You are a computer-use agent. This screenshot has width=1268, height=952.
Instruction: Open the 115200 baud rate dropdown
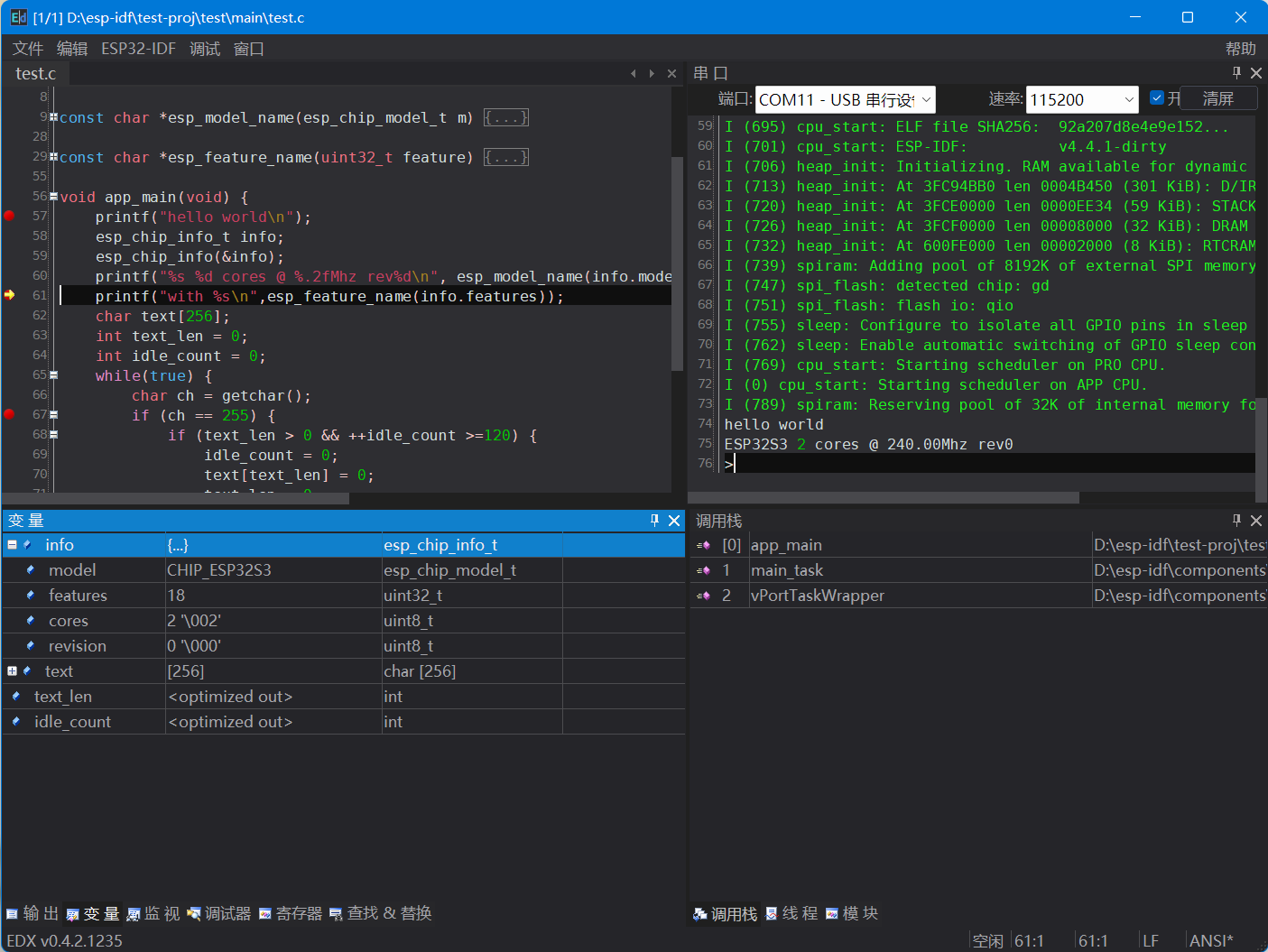[1129, 99]
